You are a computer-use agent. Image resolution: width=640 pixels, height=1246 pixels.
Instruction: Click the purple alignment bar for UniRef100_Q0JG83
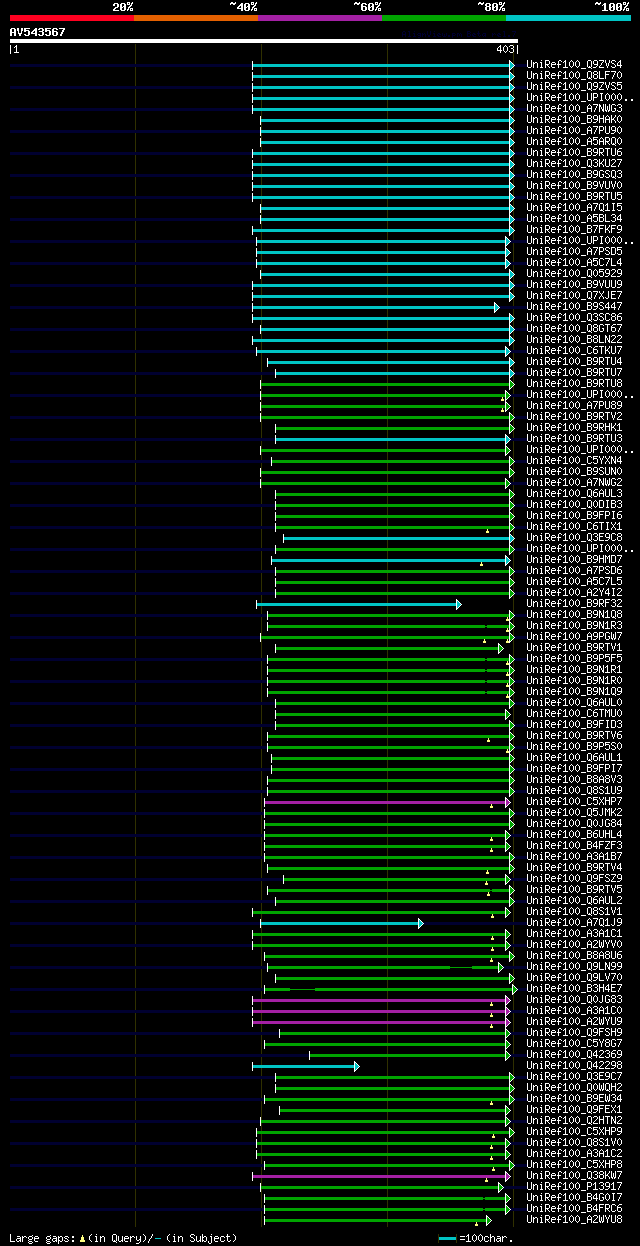[381, 1000]
